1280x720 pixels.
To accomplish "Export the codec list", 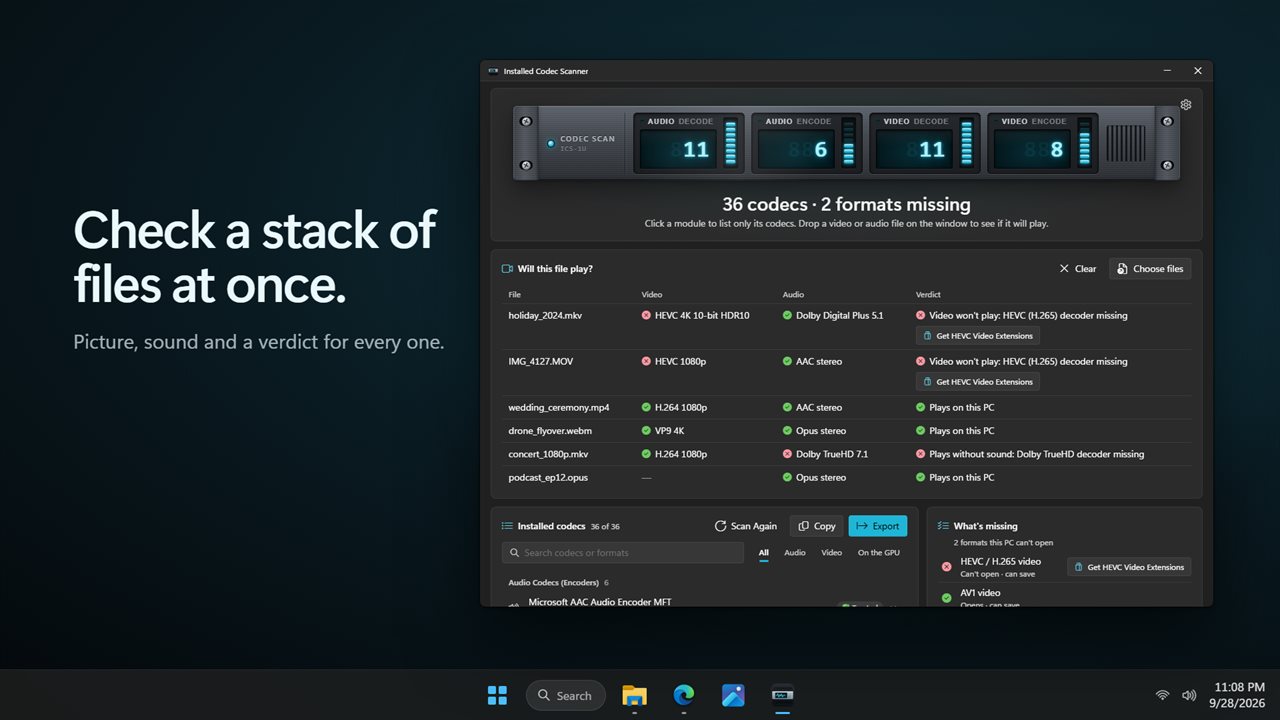I will click(878, 526).
